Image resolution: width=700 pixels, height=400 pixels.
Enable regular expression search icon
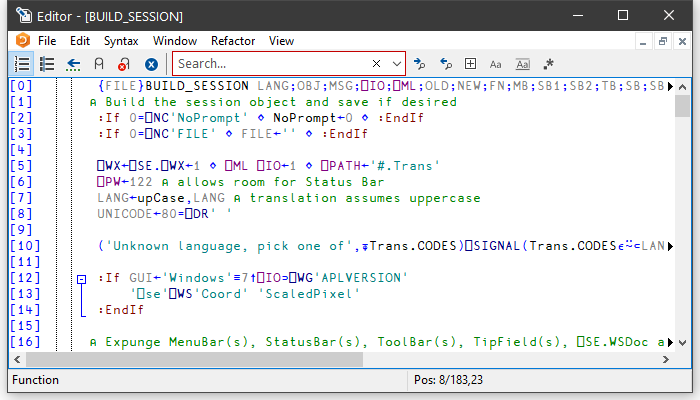[548, 64]
